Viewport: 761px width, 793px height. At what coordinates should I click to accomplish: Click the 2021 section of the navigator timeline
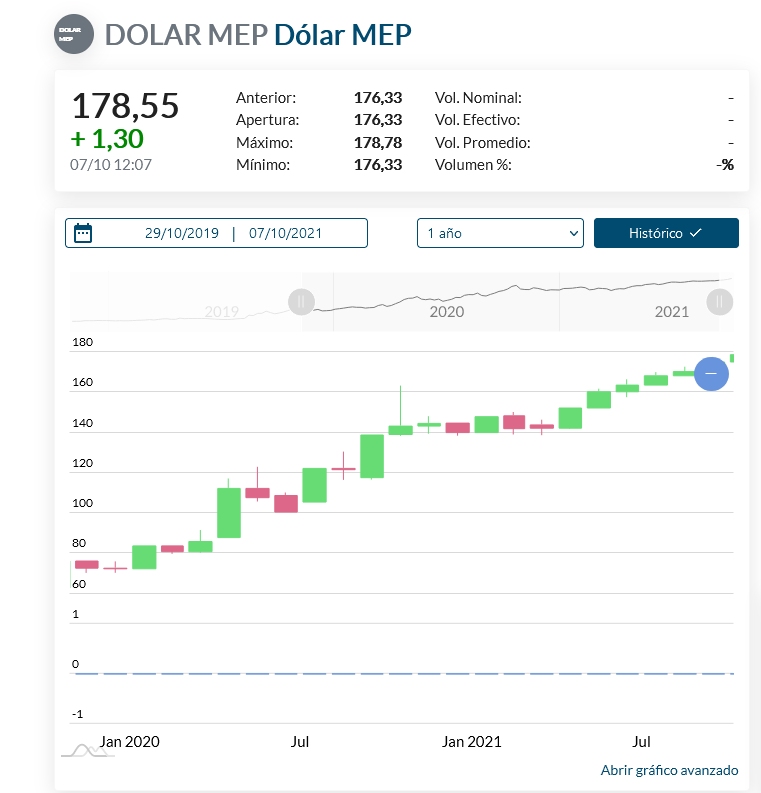pos(672,311)
